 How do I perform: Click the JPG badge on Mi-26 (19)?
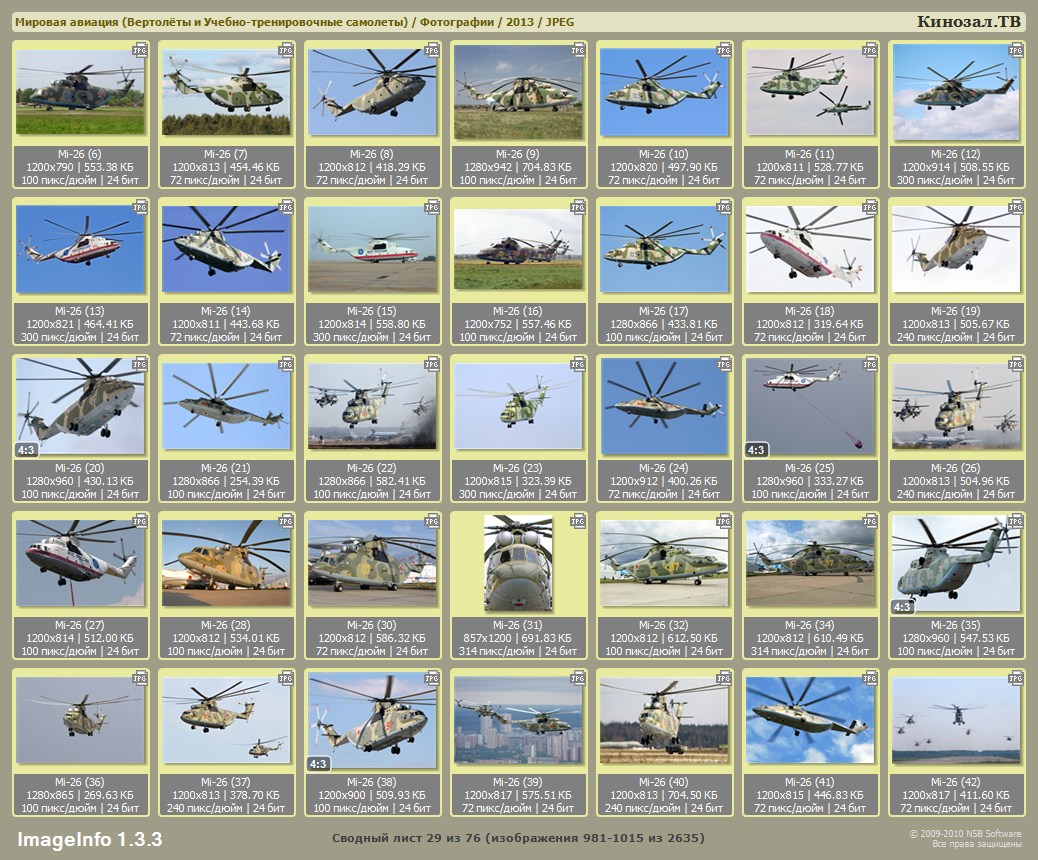coord(1015,207)
